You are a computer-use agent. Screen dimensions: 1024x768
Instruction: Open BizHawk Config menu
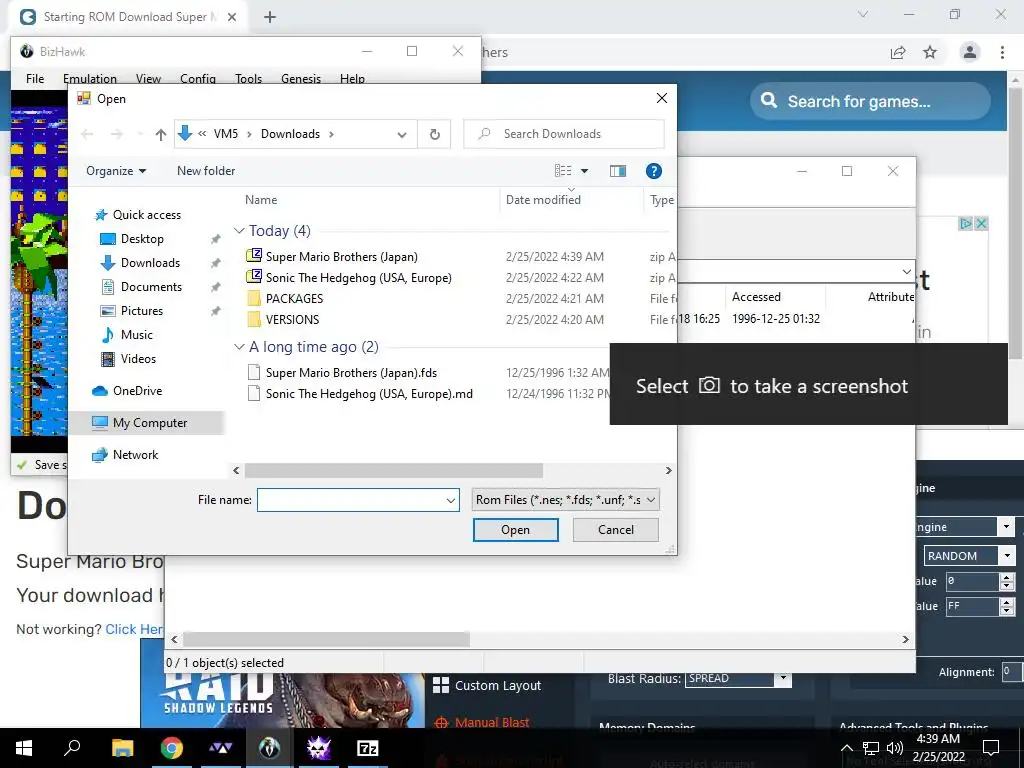(x=198, y=78)
